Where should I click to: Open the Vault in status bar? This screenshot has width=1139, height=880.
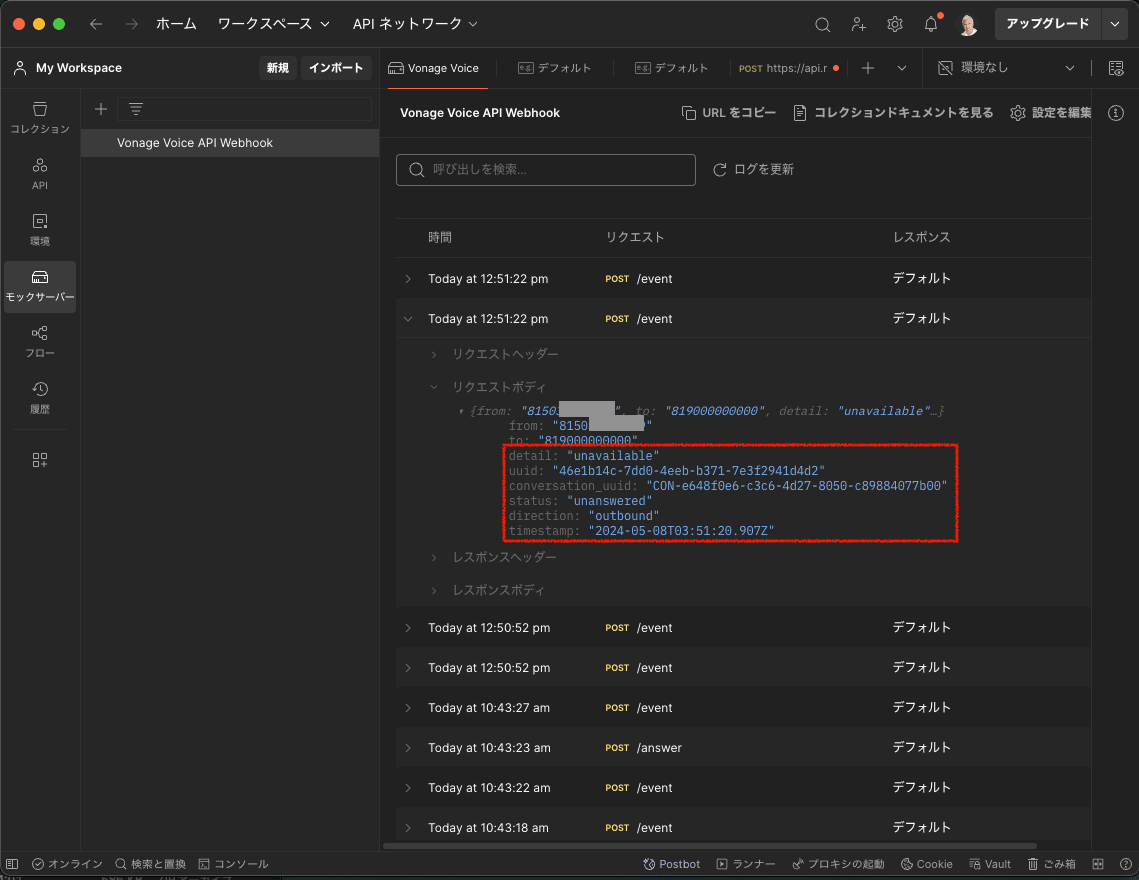coord(990,864)
